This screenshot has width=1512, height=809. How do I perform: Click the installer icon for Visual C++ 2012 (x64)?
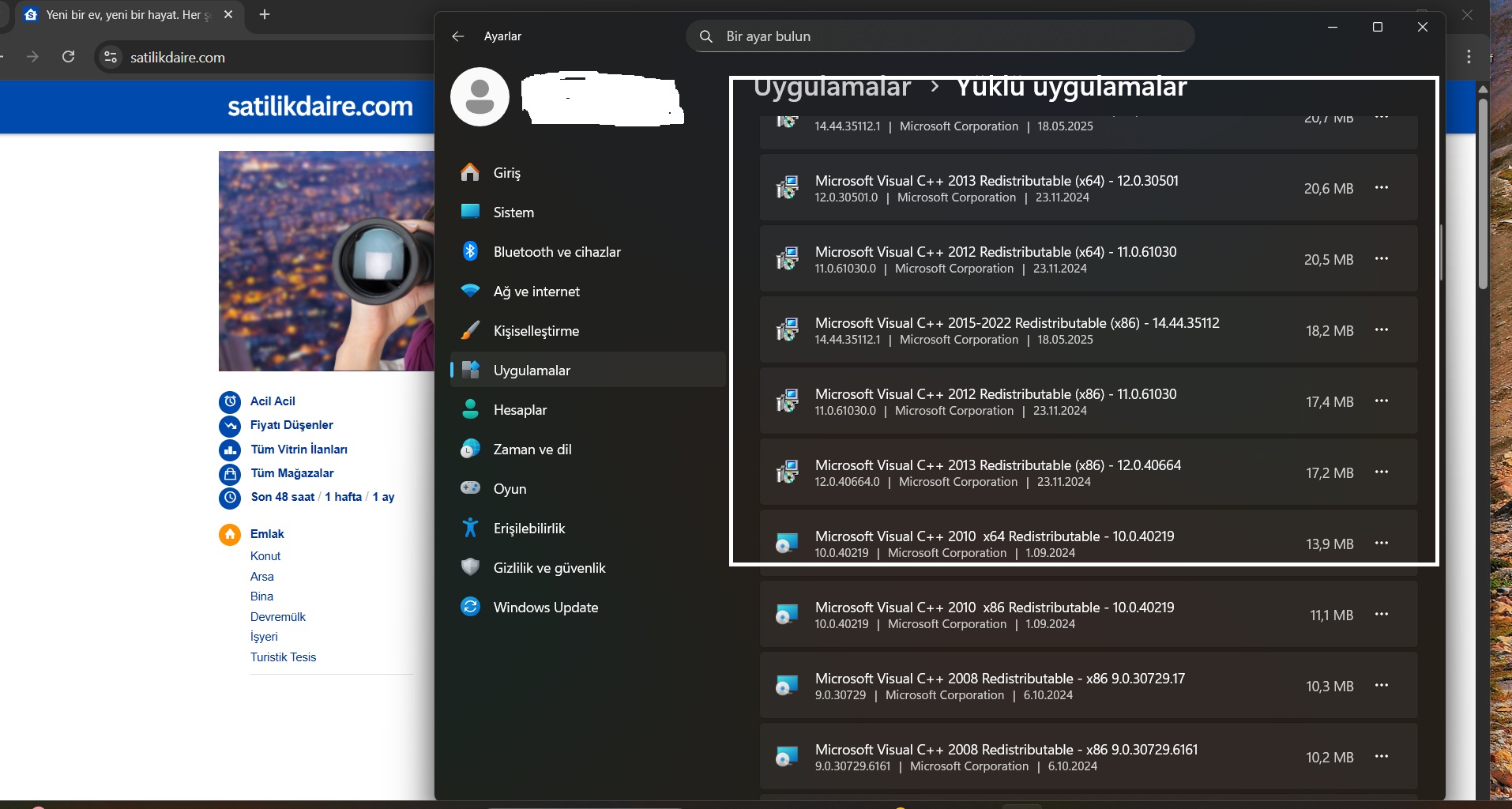(788, 258)
